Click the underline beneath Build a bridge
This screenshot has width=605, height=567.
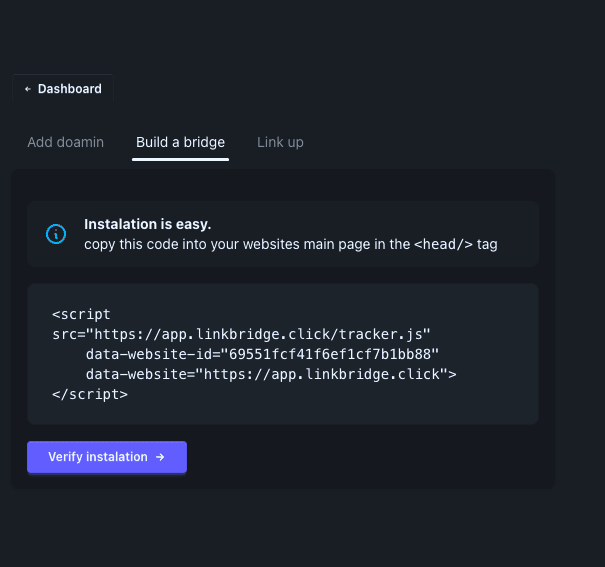click(182, 159)
